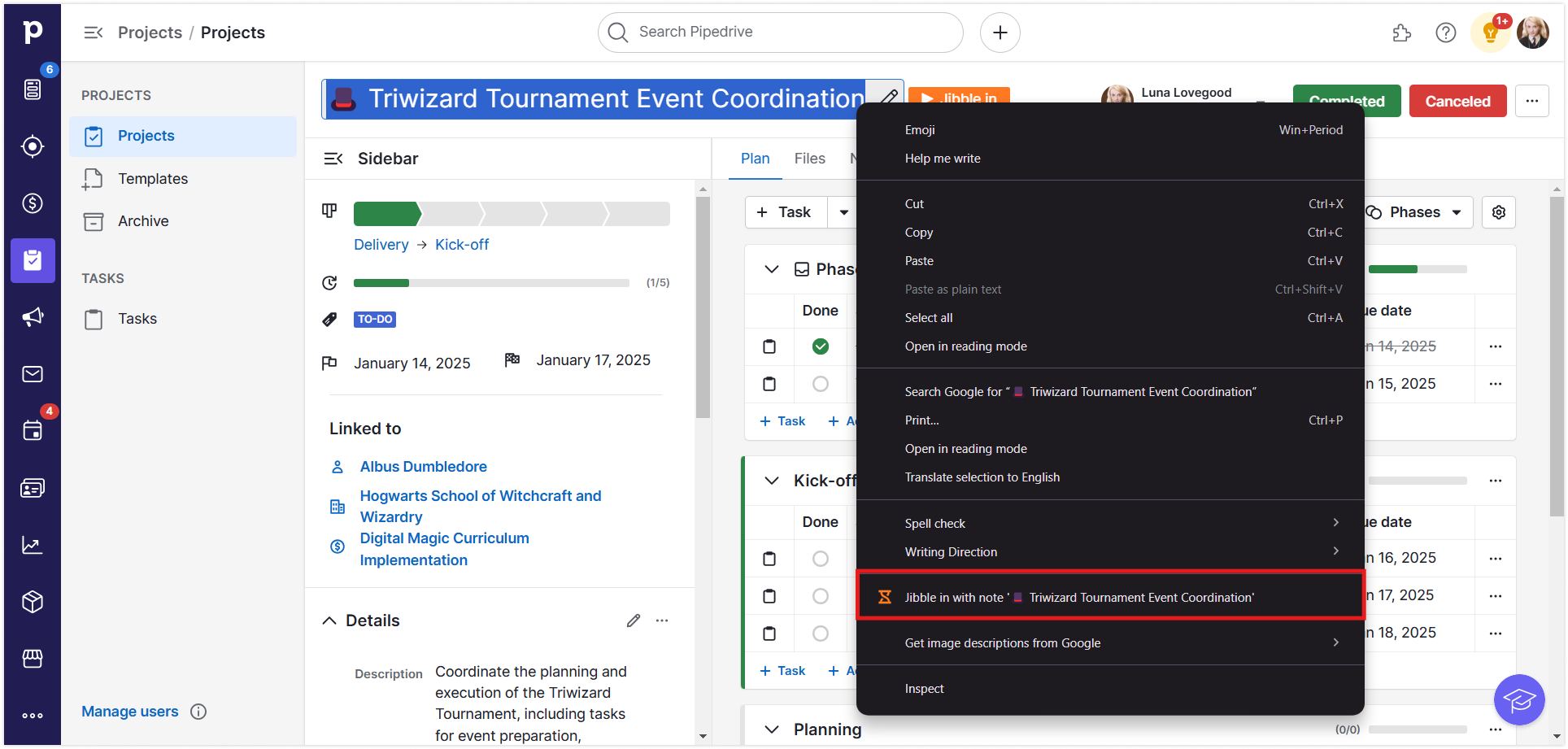Collapse the Sidebar panel toggle
1568x749 pixels.
[333, 159]
